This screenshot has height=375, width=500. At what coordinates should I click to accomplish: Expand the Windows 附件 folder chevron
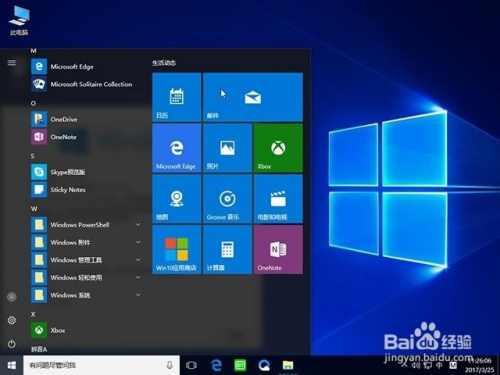pos(138,242)
